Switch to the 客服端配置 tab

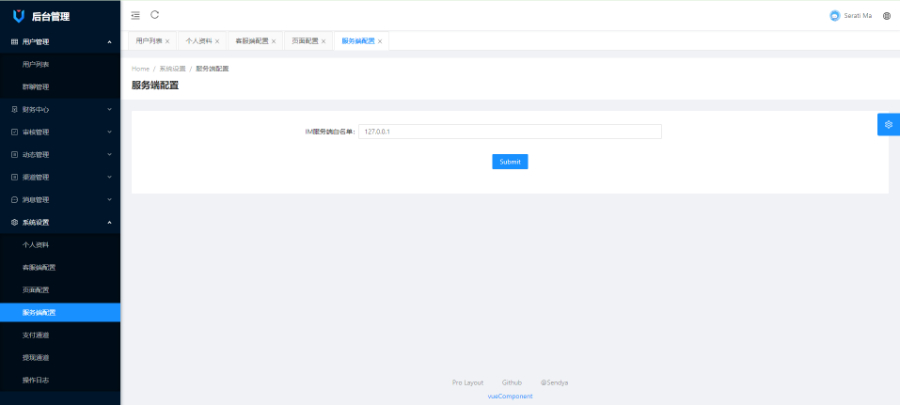251,41
